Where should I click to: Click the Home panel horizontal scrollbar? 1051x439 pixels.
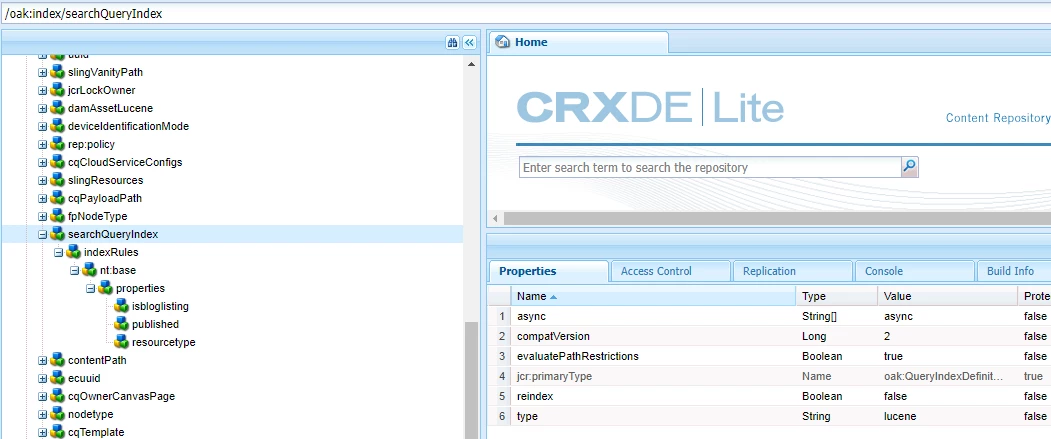[777, 218]
